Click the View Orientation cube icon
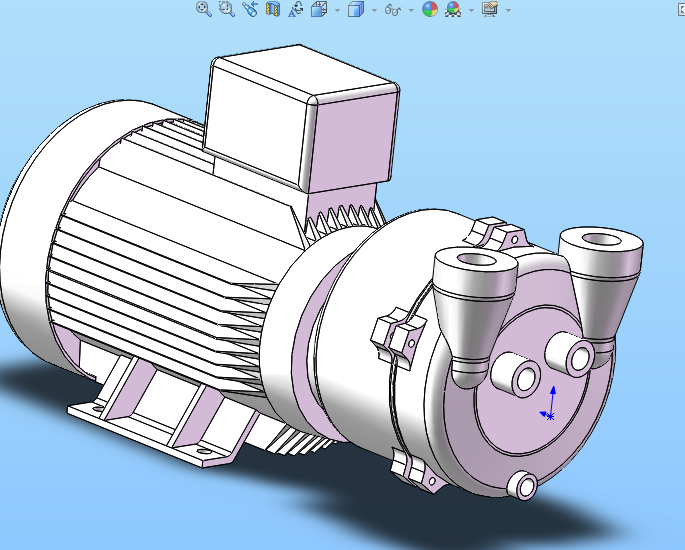Image resolution: width=685 pixels, height=550 pixels. pos(319,9)
